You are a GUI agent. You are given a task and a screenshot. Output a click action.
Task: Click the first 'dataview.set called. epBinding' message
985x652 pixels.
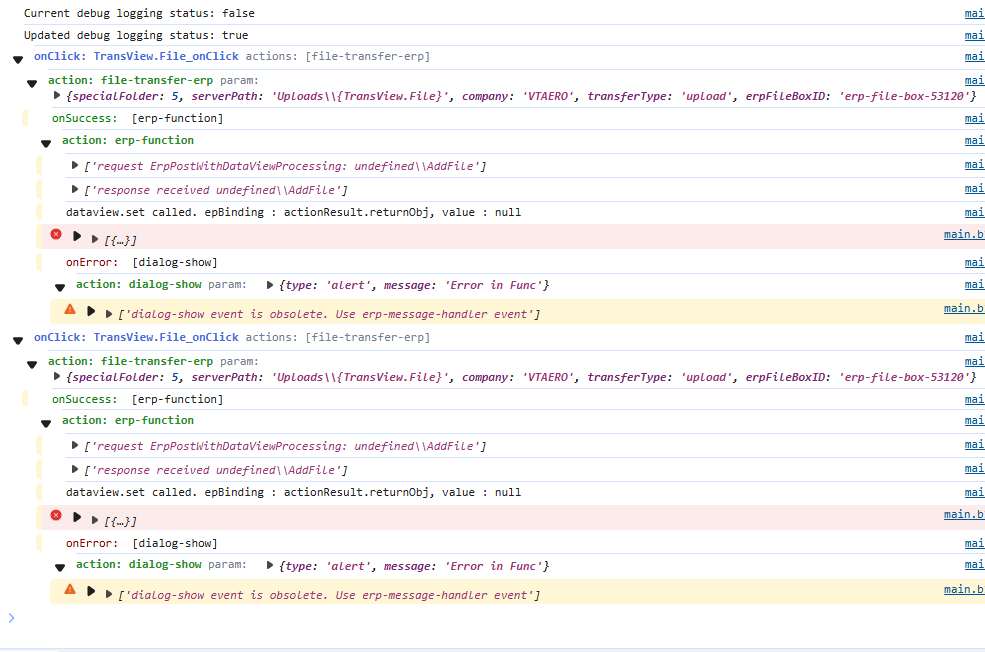293,212
